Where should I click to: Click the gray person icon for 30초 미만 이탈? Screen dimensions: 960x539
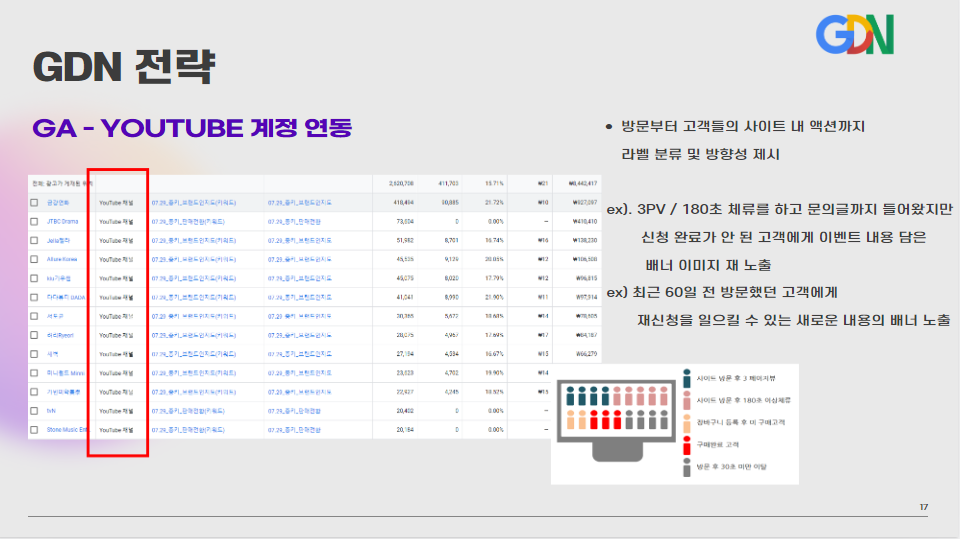(x=686, y=467)
